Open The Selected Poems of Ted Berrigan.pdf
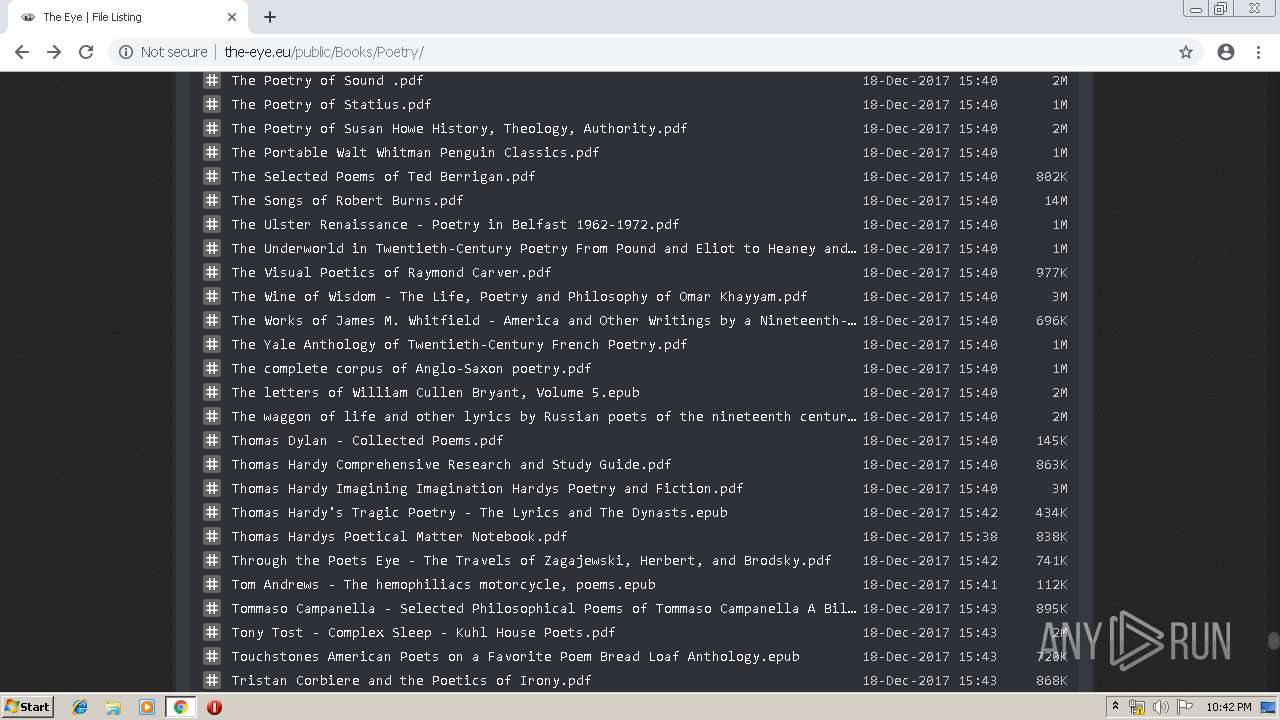 click(x=383, y=176)
